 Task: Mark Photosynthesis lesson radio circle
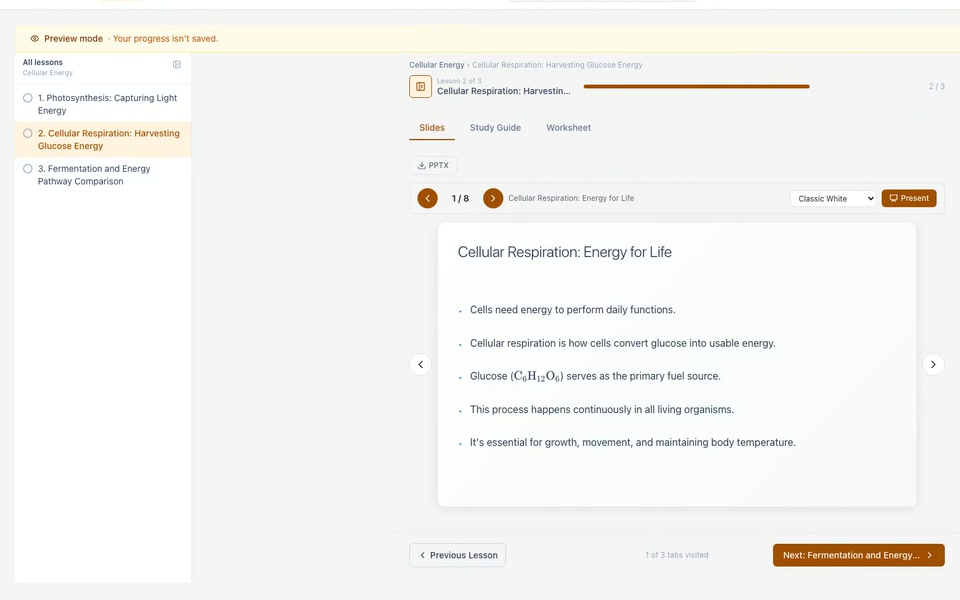[28, 98]
